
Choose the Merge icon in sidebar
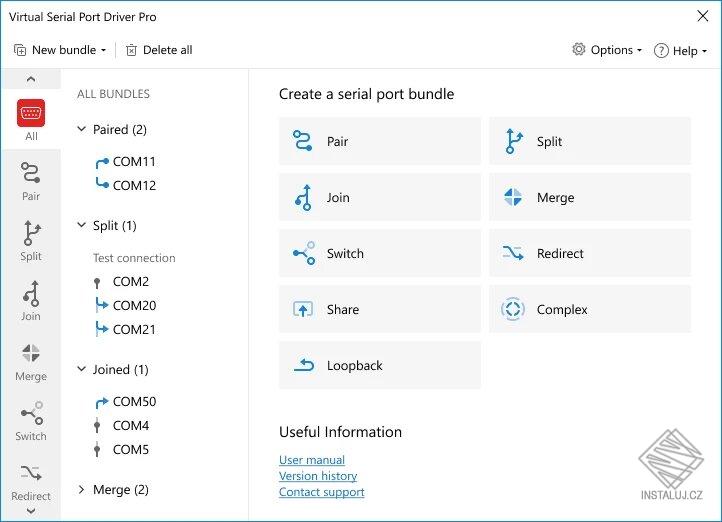click(x=31, y=354)
